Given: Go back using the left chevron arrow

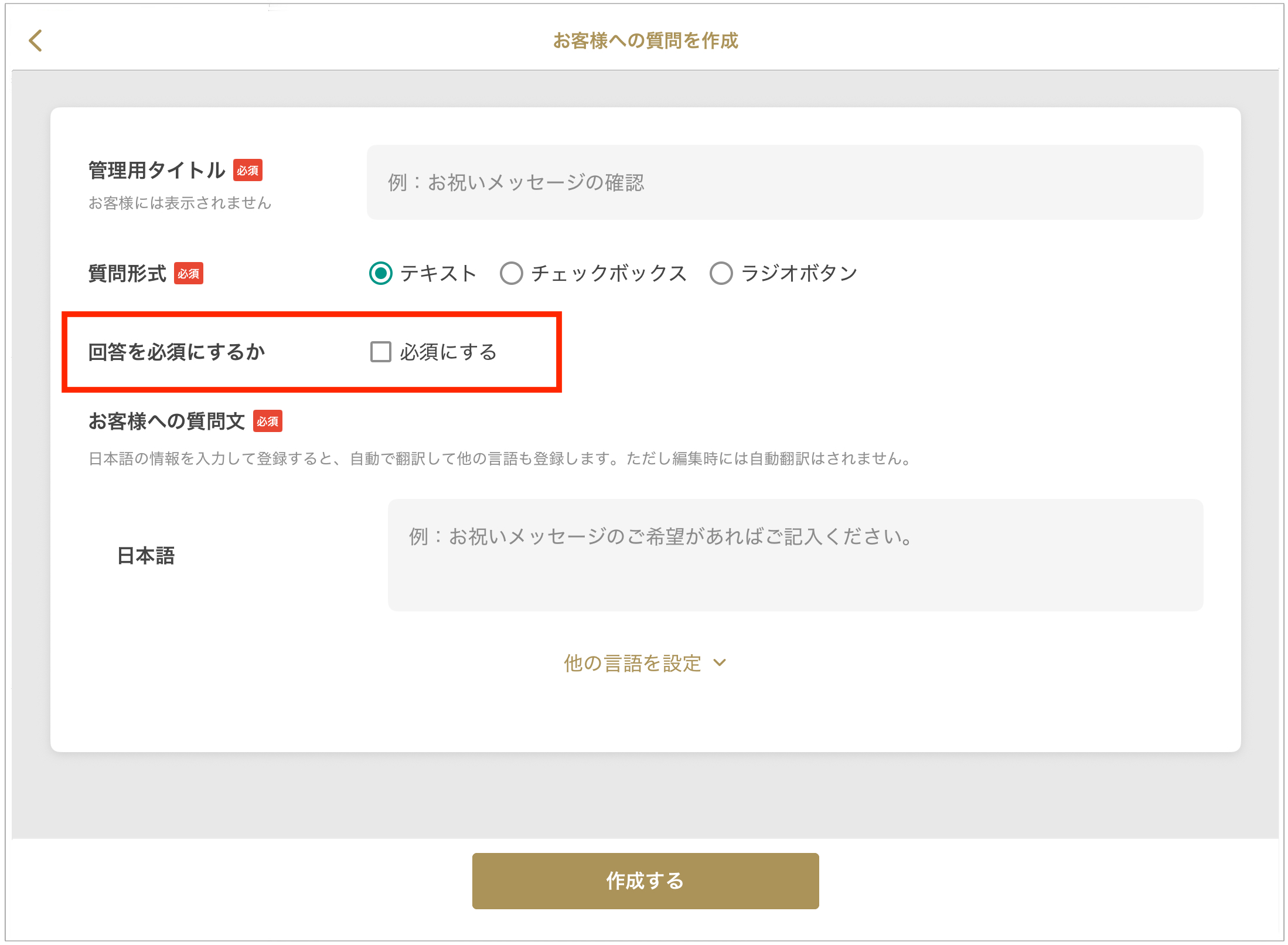Looking at the screenshot, I should (x=36, y=41).
